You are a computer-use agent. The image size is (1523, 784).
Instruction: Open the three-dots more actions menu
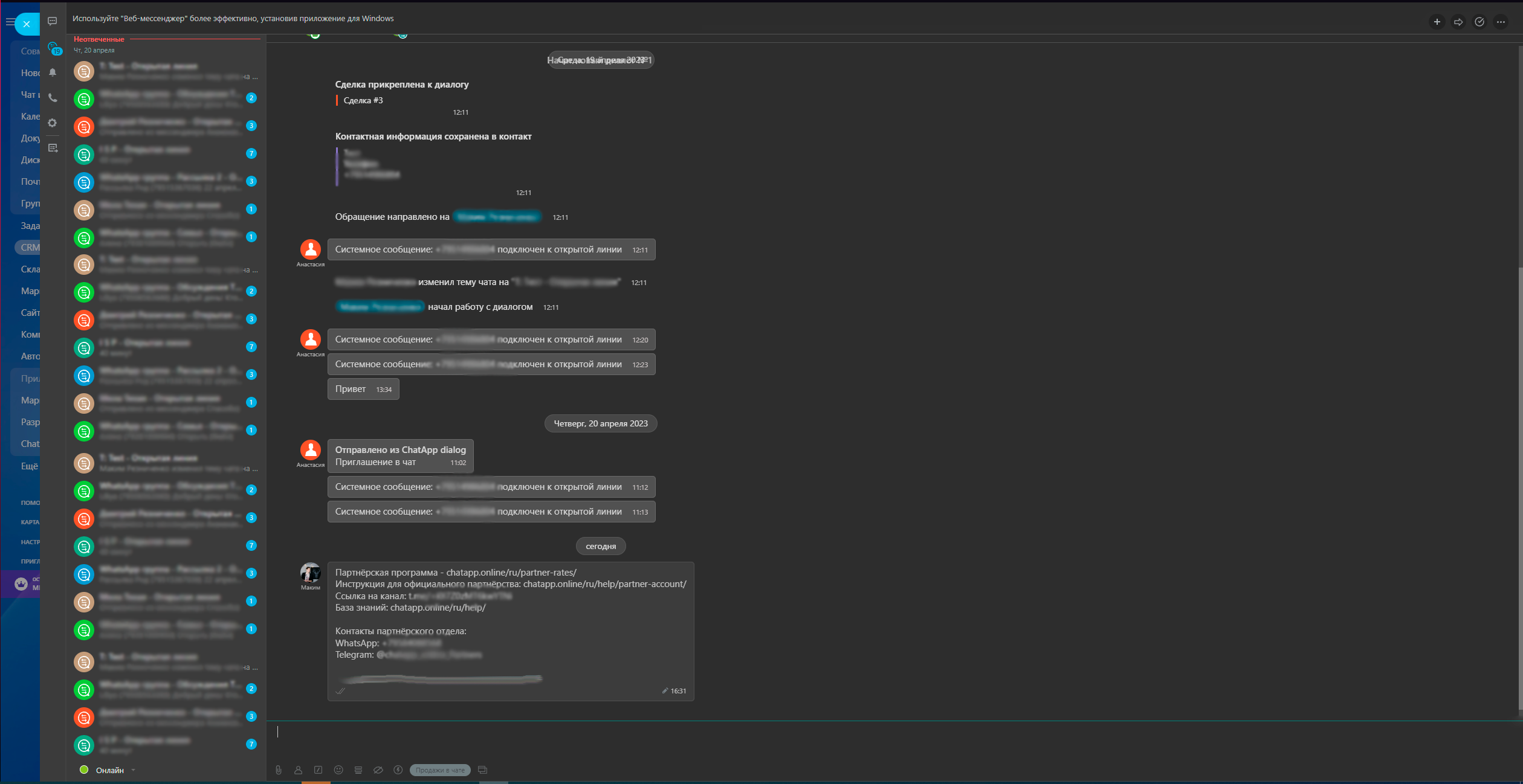(1501, 22)
